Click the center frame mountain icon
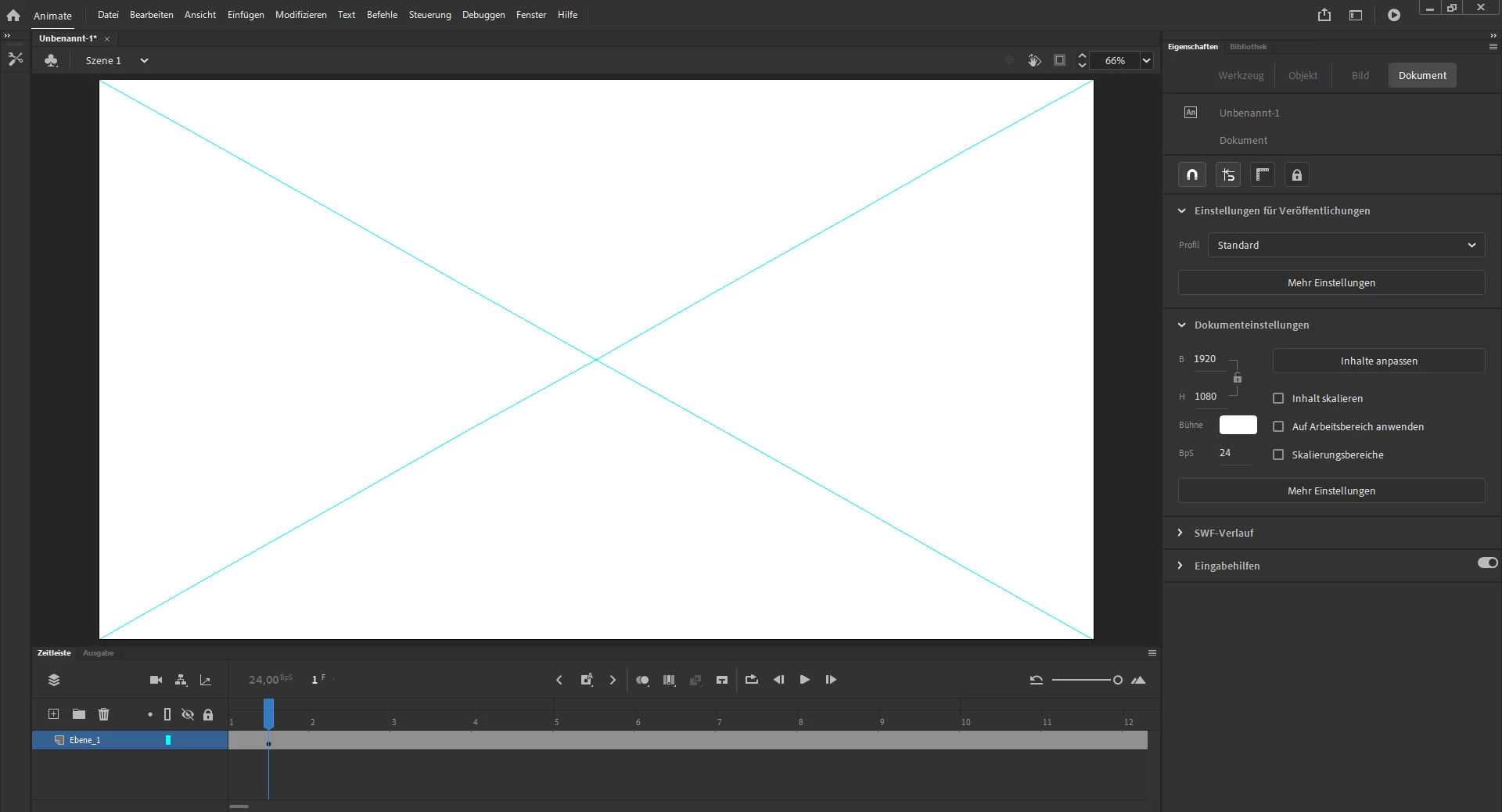 click(1138, 680)
